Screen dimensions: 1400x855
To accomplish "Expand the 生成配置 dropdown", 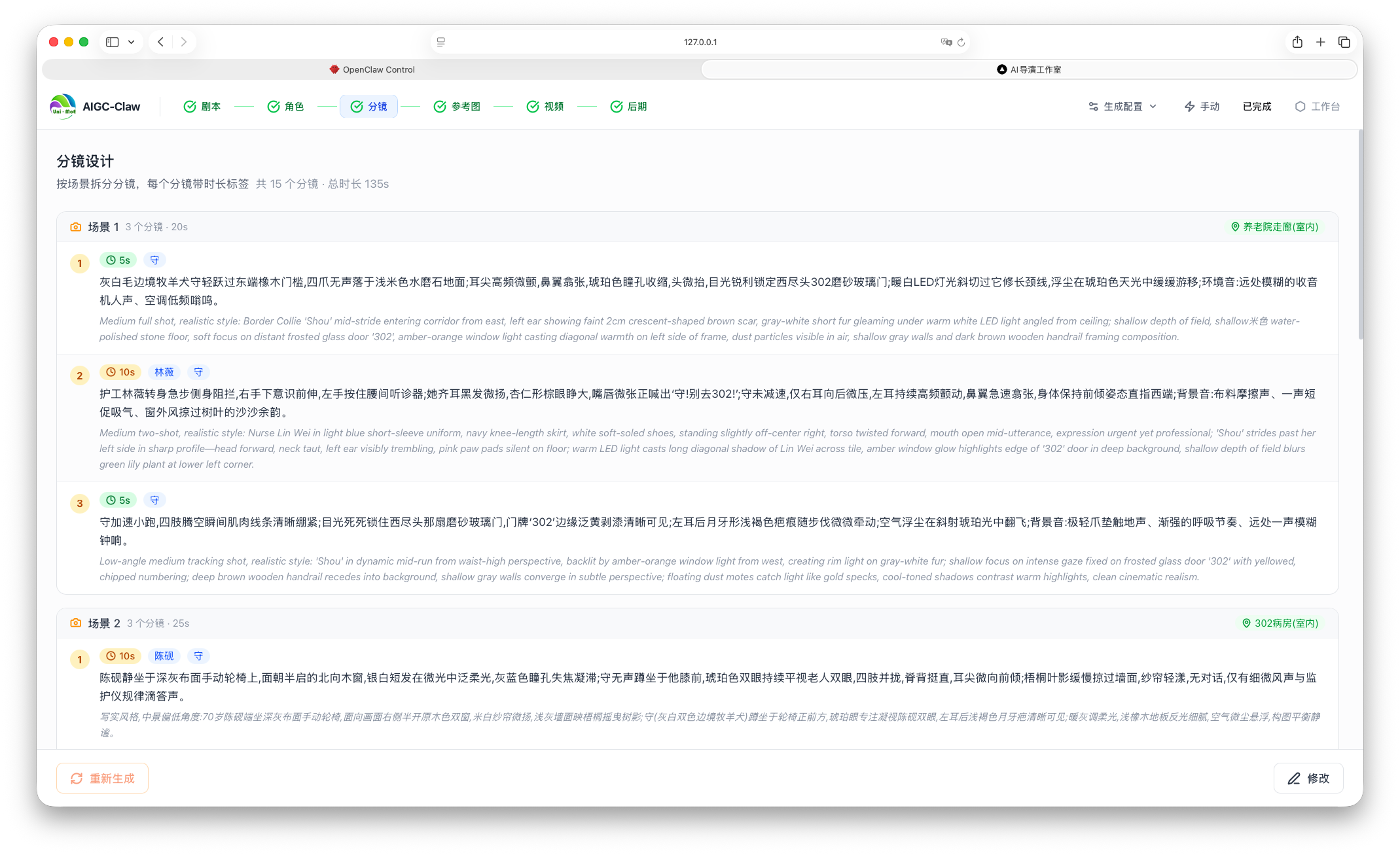I will coord(1122,107).
